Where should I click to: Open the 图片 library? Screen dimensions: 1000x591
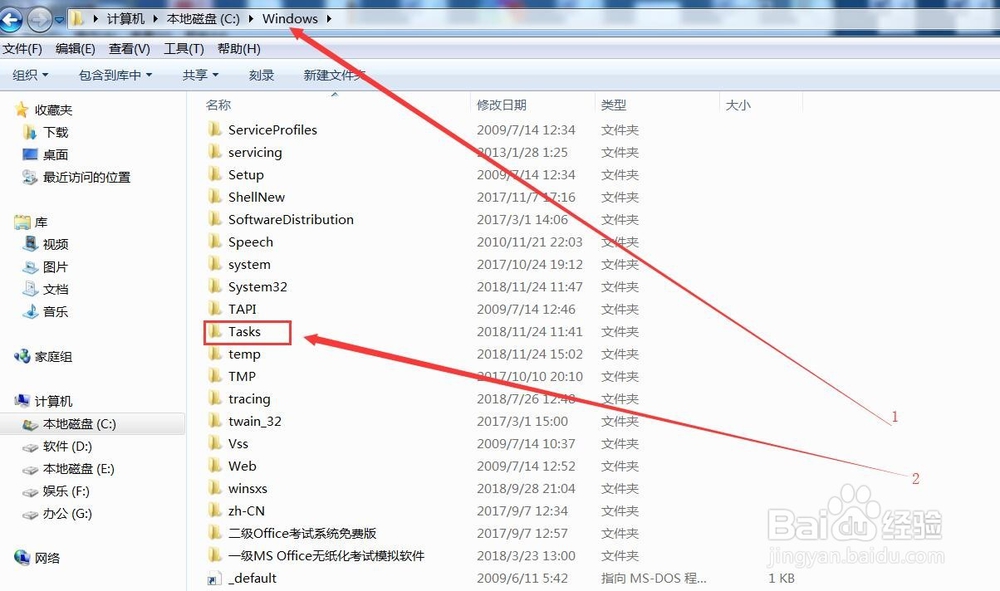pyautogui.click(x=55, y=266)
